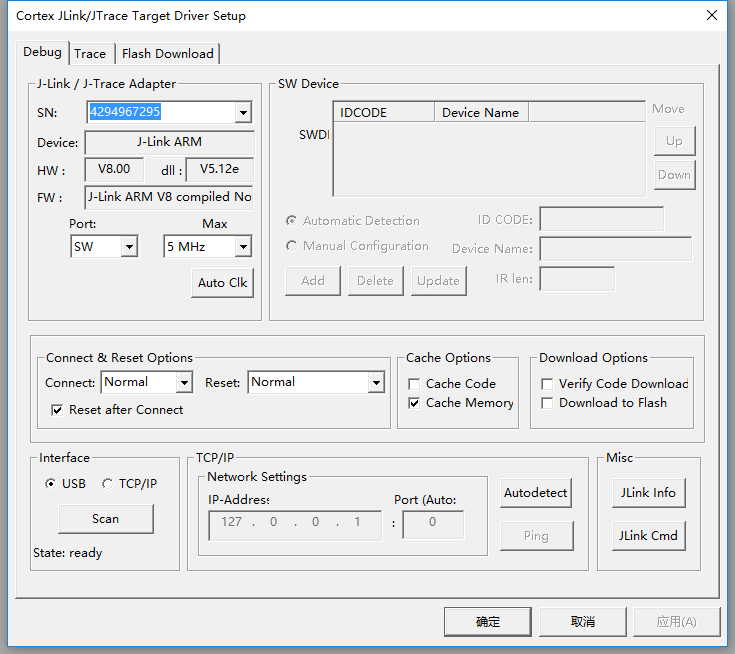Switch to the Trace tab
Screen dimensions: 735x654
coord(90,53)
